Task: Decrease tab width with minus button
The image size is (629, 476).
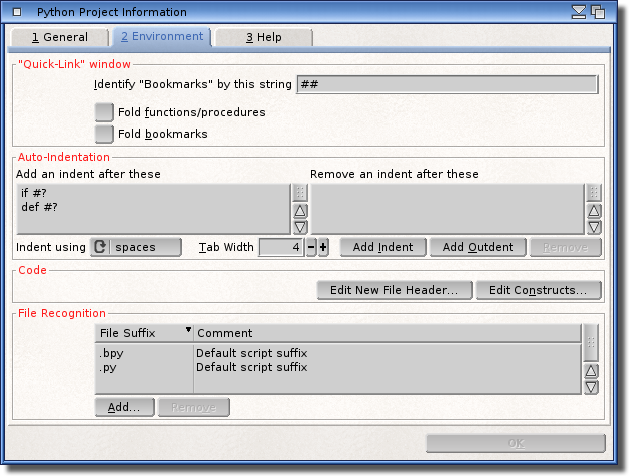Action: pyautogui.click(x=311, y=247)
